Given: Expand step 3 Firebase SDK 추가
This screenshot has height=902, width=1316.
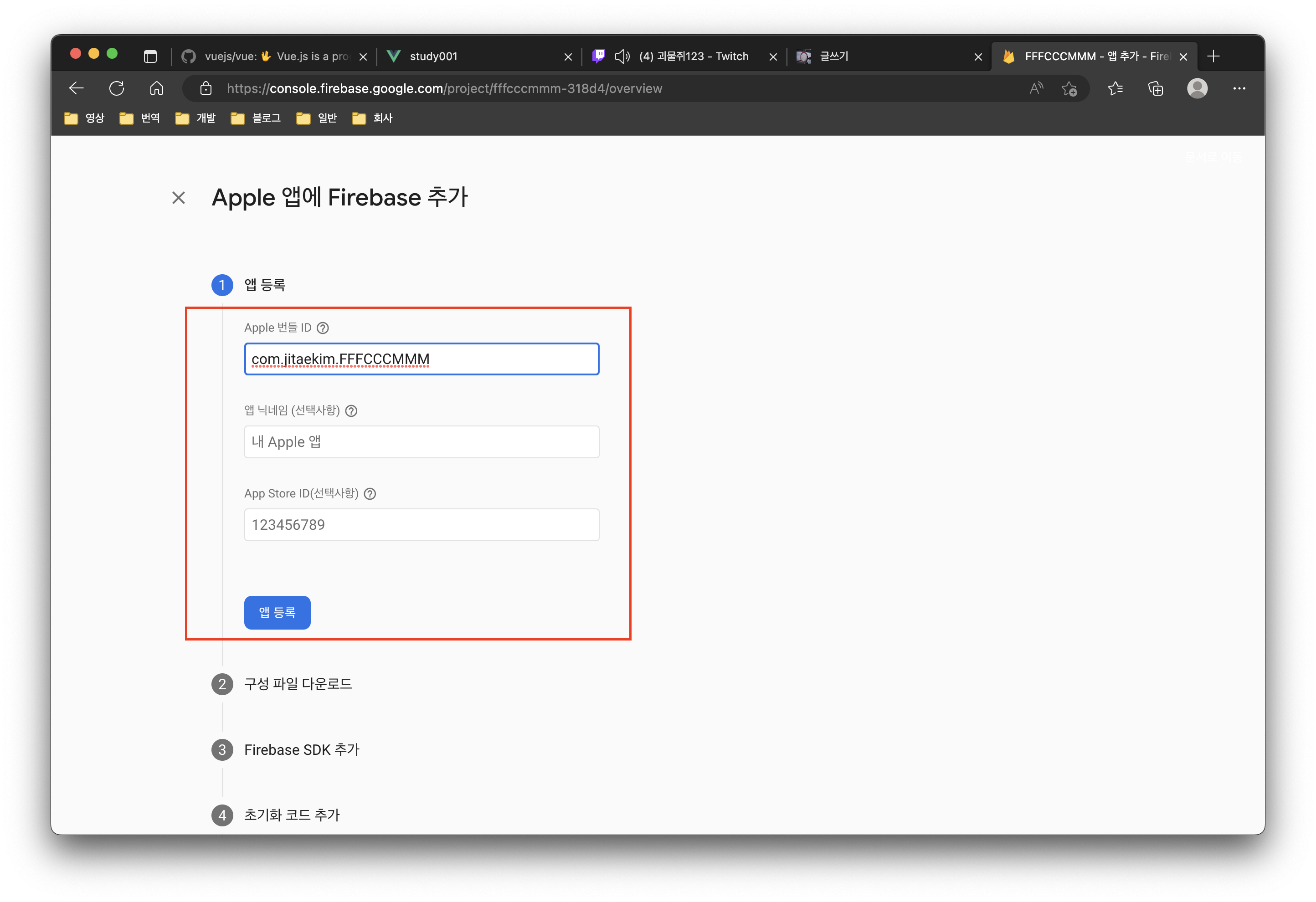Looking at the screenshot, I should tap(285, 750).
